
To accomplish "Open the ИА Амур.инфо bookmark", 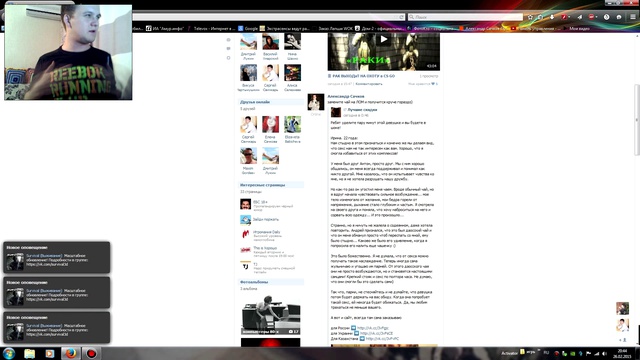I will pos(165,29).
